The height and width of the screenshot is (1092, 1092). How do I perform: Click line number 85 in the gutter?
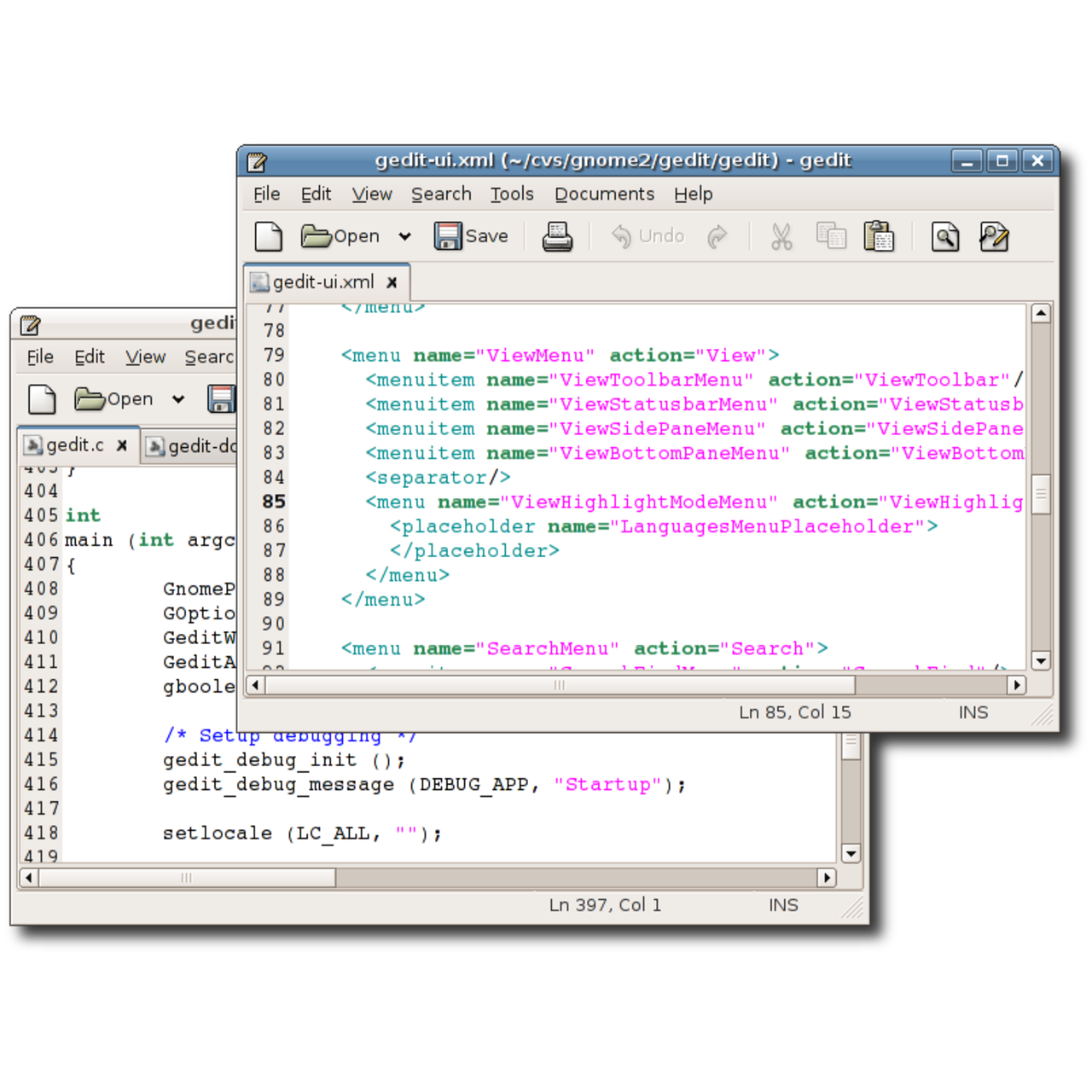click(x=274, y=502)
